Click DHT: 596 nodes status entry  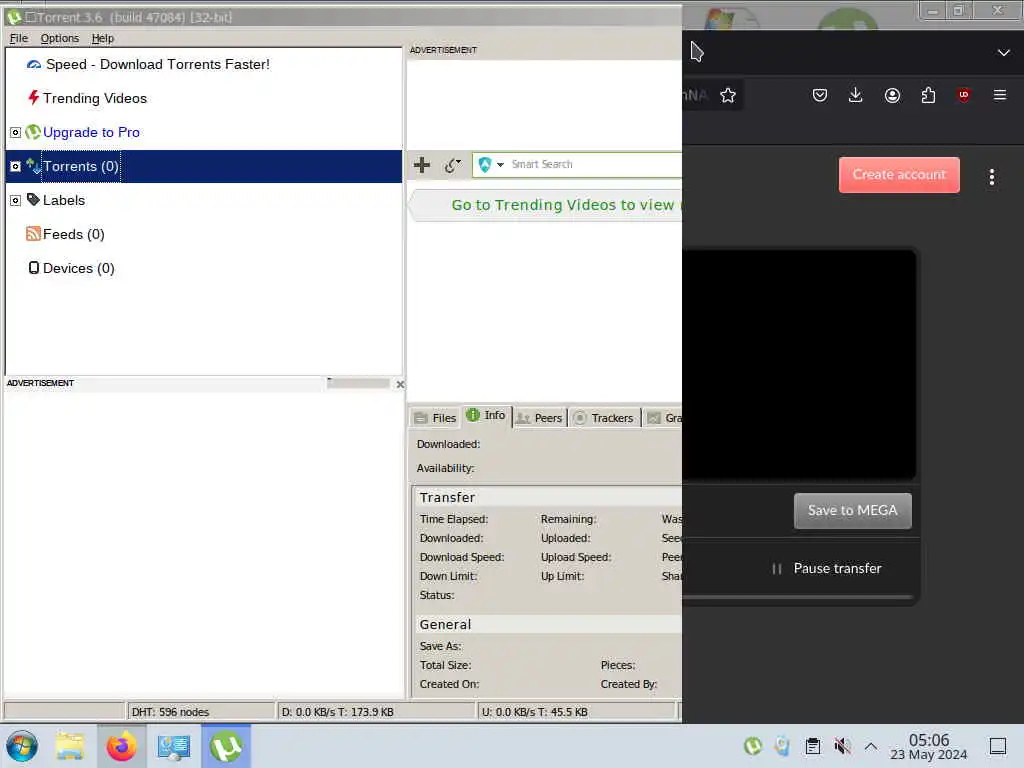[x=200, y=712]
